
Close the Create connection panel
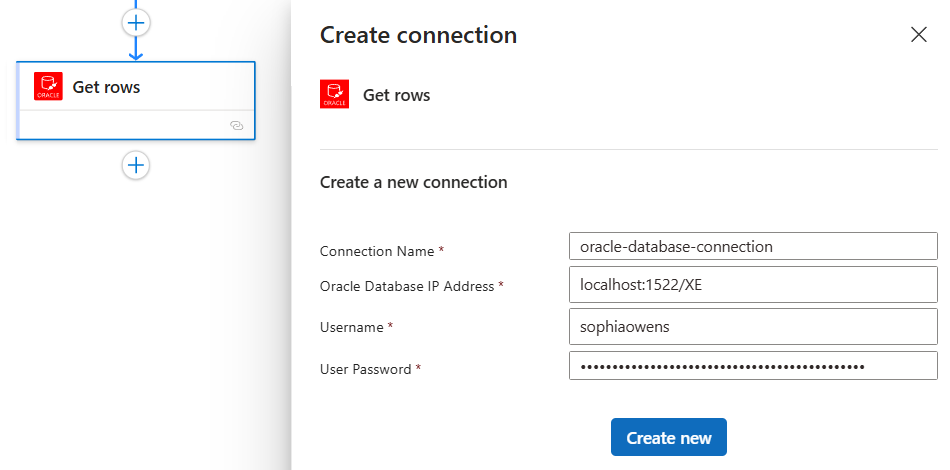pos(918,35)
